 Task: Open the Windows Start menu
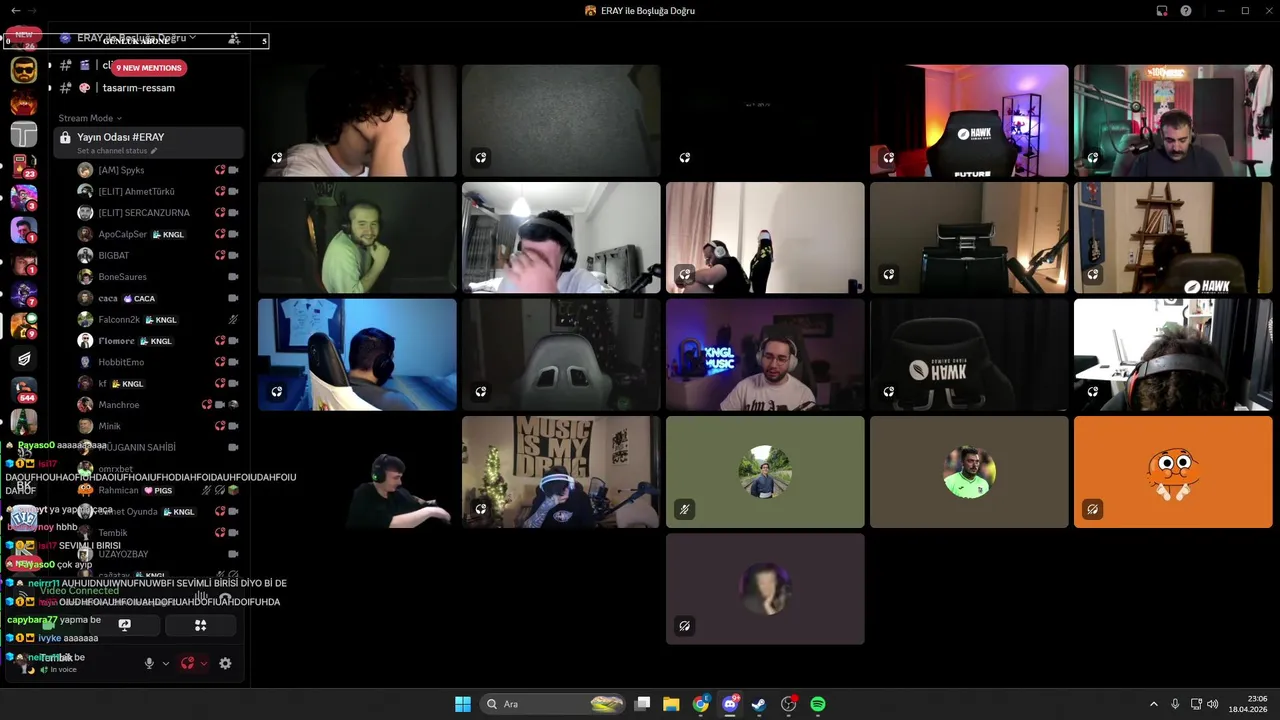point(463,704)
